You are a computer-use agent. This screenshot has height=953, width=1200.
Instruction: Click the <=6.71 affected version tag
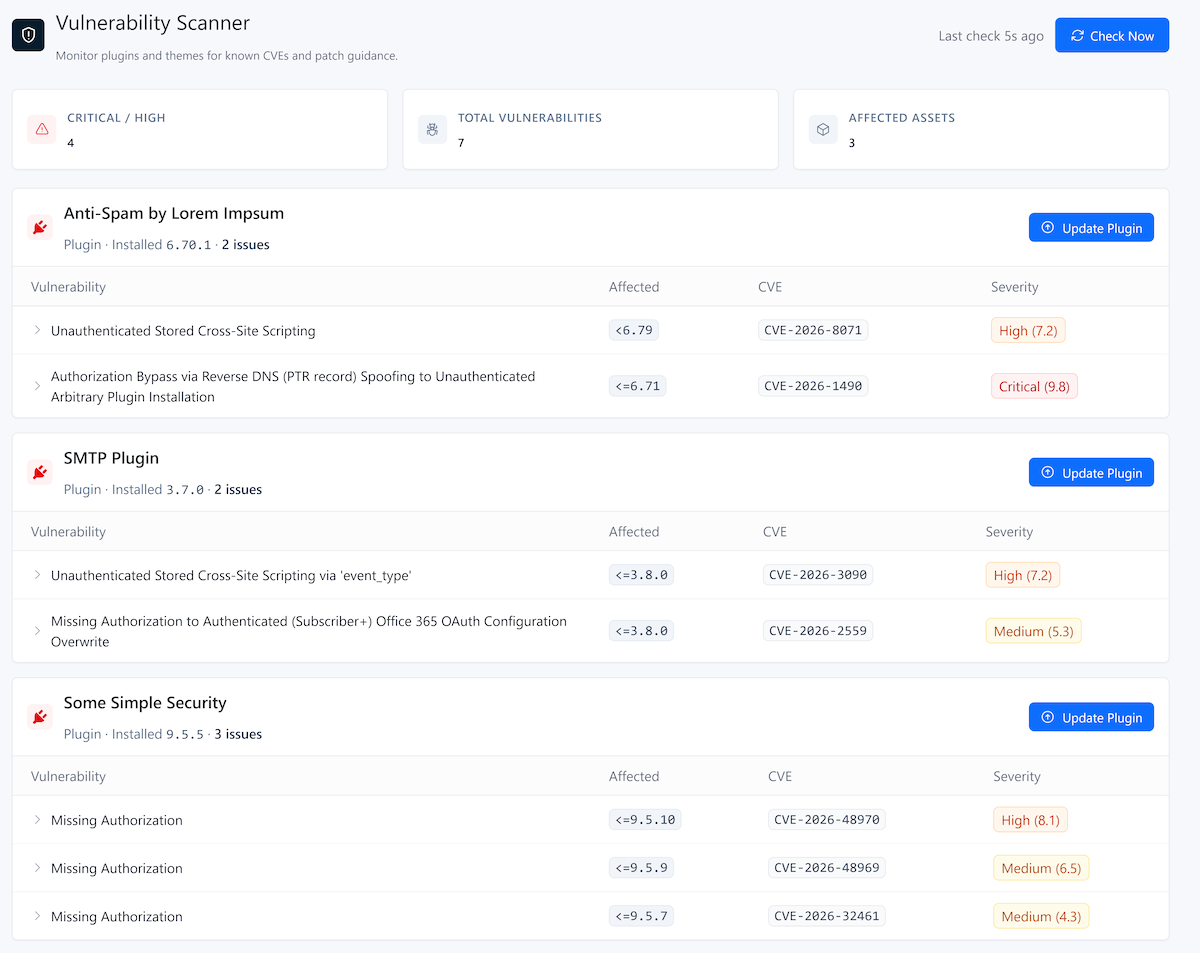coord(637,386)
